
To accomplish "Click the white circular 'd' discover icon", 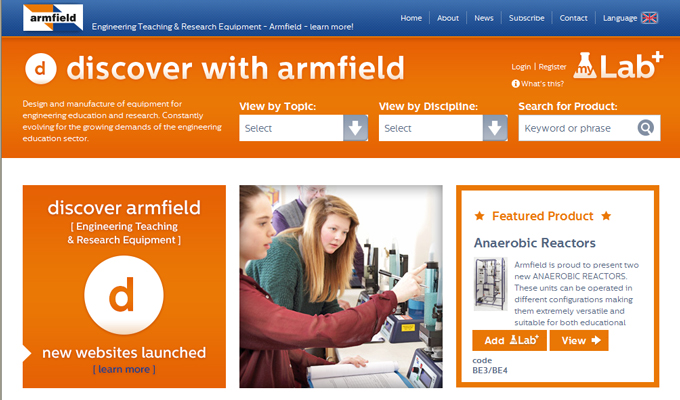I will [40, 68].
